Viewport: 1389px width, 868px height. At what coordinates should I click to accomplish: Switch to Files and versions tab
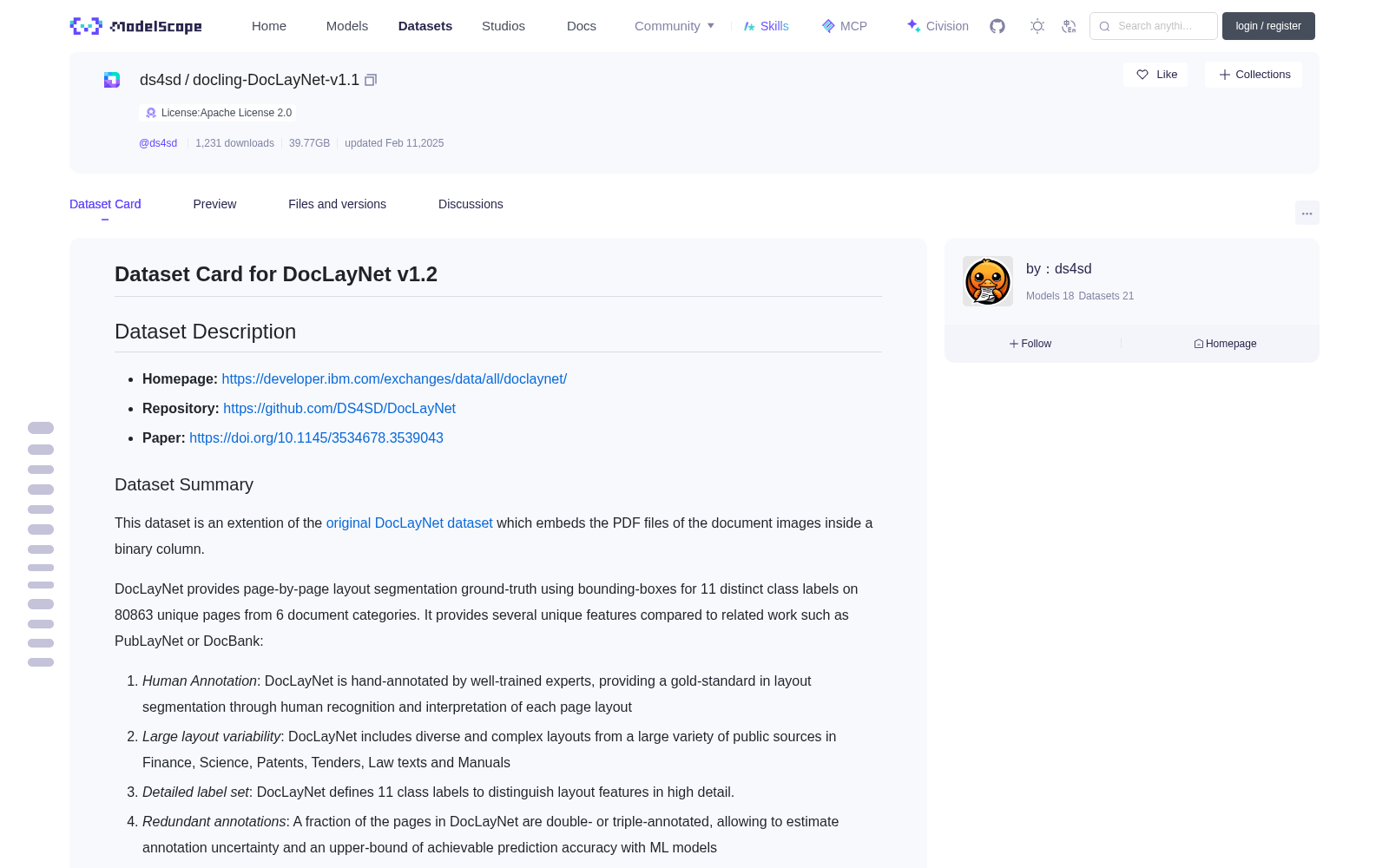point(337,204)
